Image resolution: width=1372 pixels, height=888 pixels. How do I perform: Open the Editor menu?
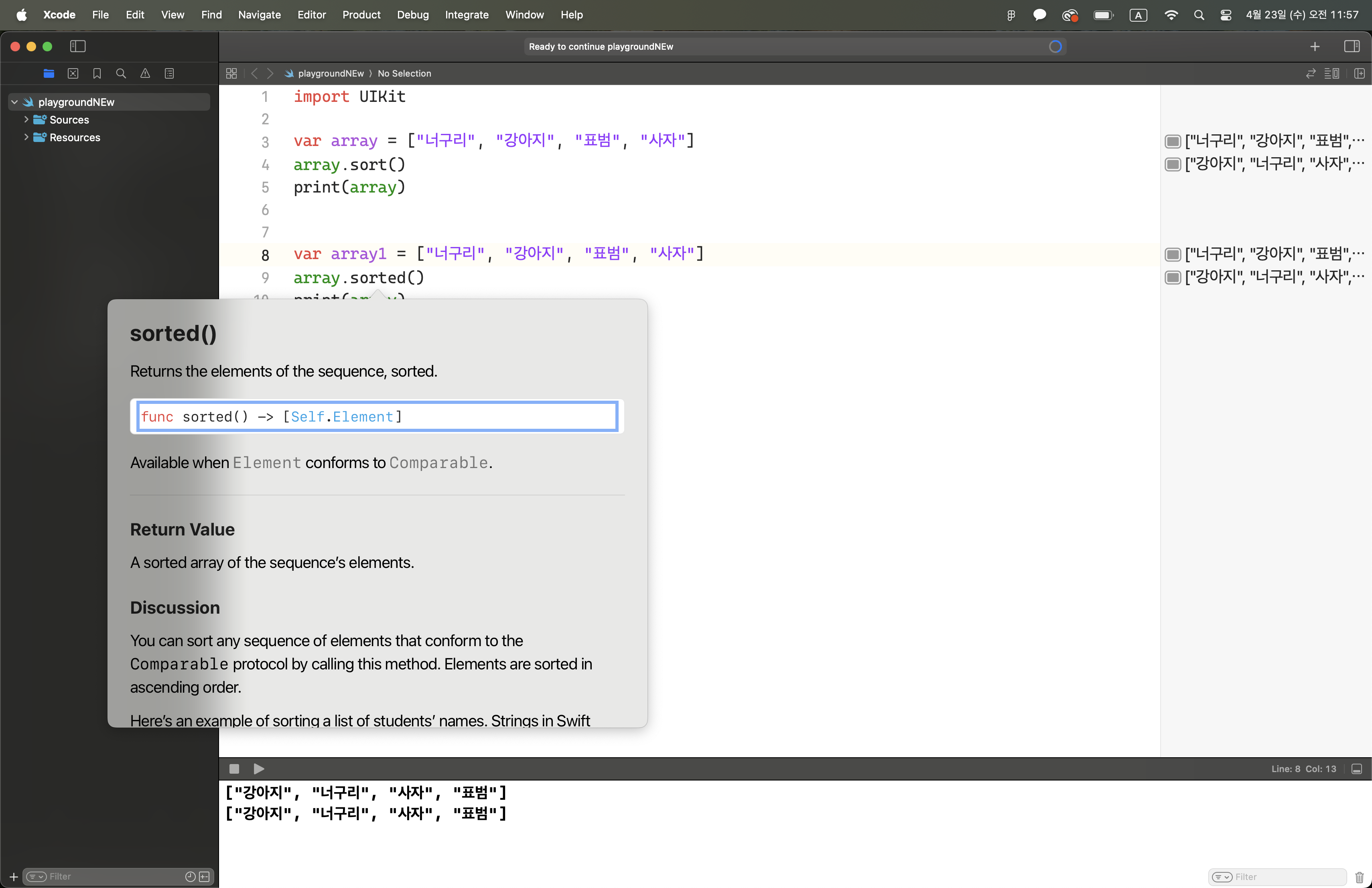311,14
